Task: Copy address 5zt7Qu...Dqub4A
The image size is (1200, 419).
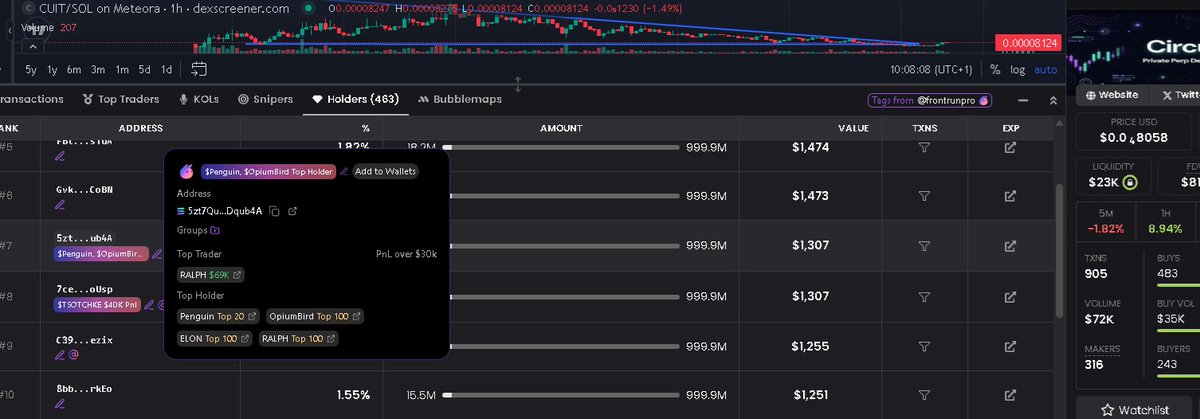Action: coord(274,211)
